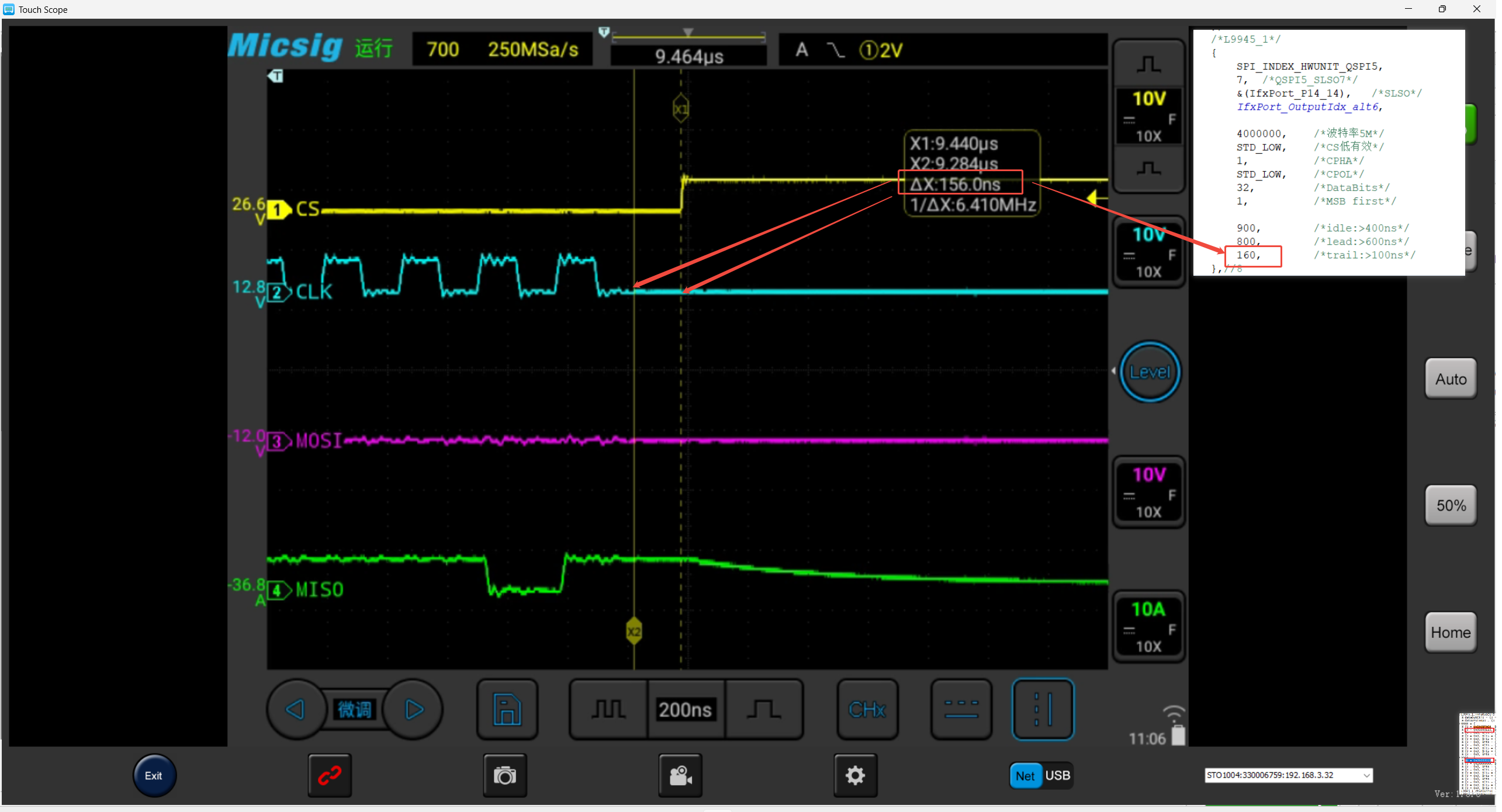Screen dimensions: 1502x812
Task: Click the 250MSa/s sample rate readout
Action: (x=533, y=50)
